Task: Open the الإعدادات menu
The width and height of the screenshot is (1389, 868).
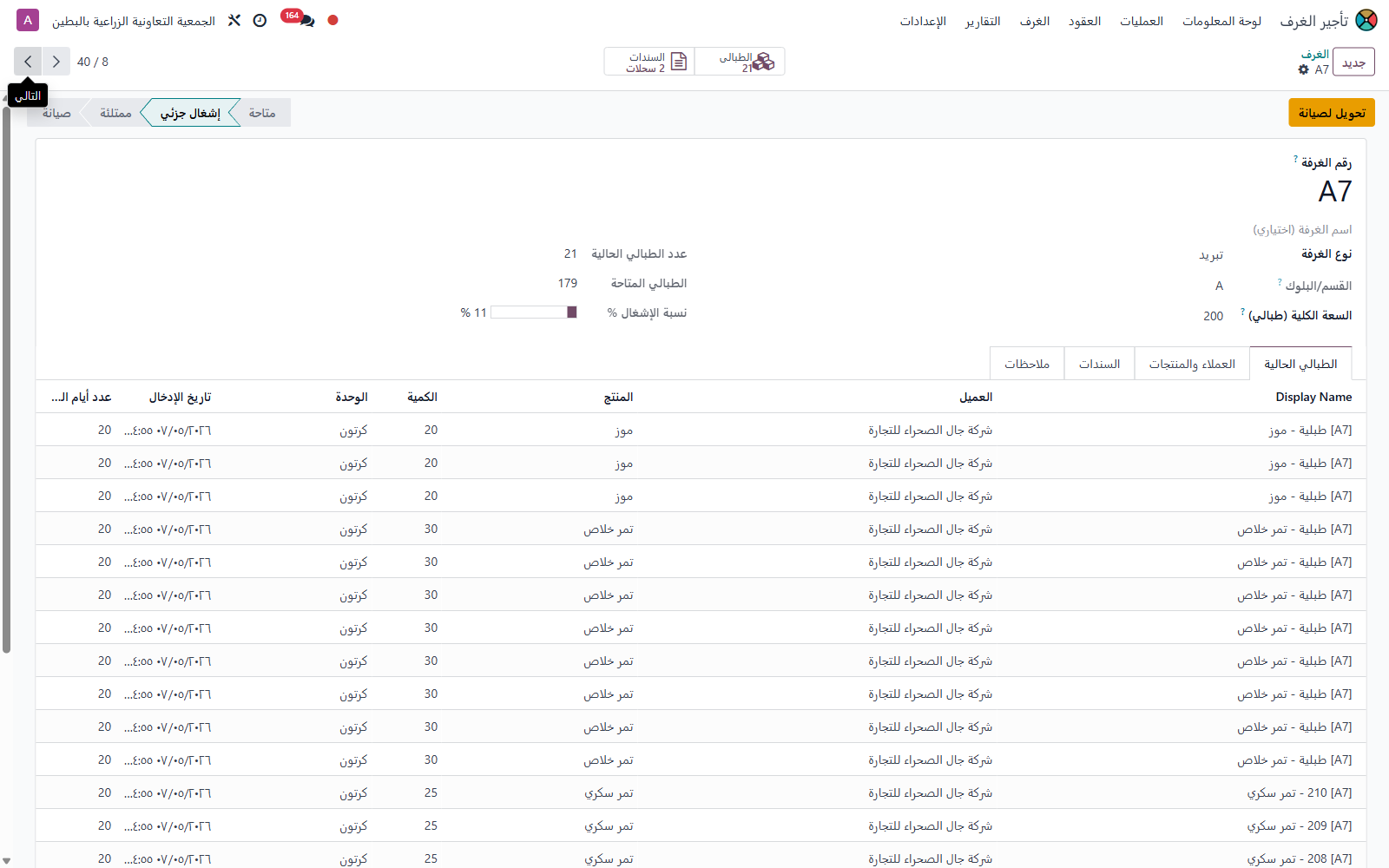Action: click(x=923, y=21)
